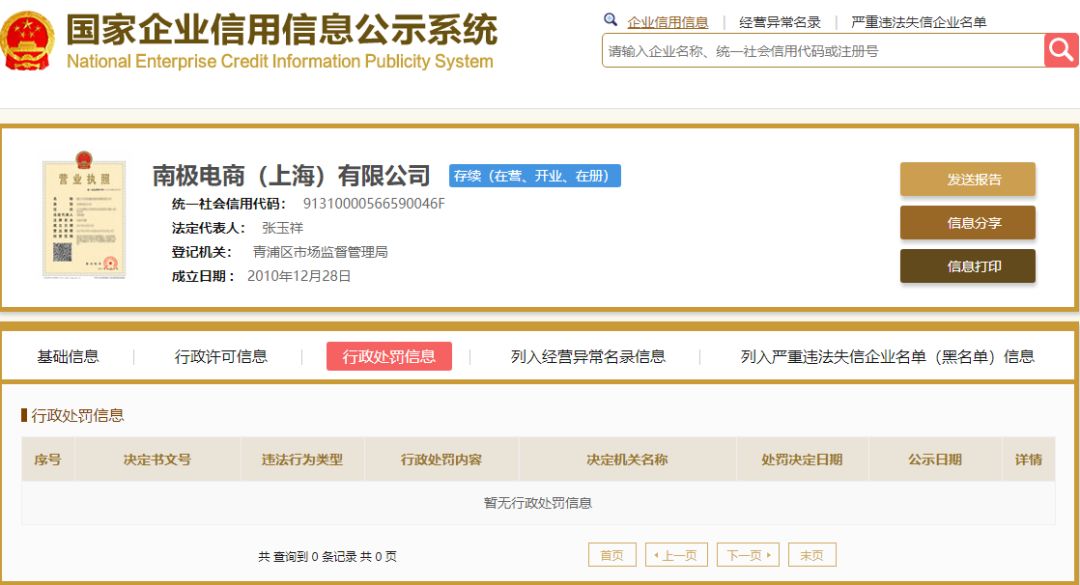
Task: Go to first page with 首页
Action: [612, 555]
